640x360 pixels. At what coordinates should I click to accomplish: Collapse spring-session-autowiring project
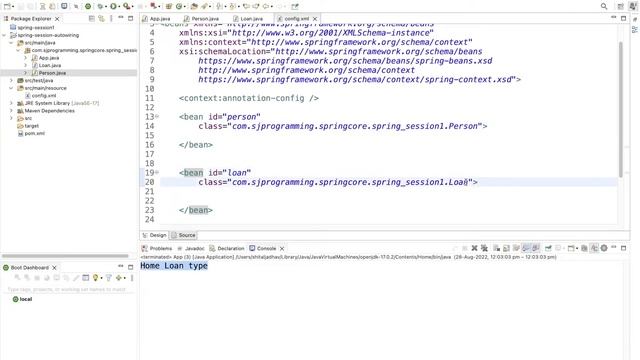coord(4,35)
